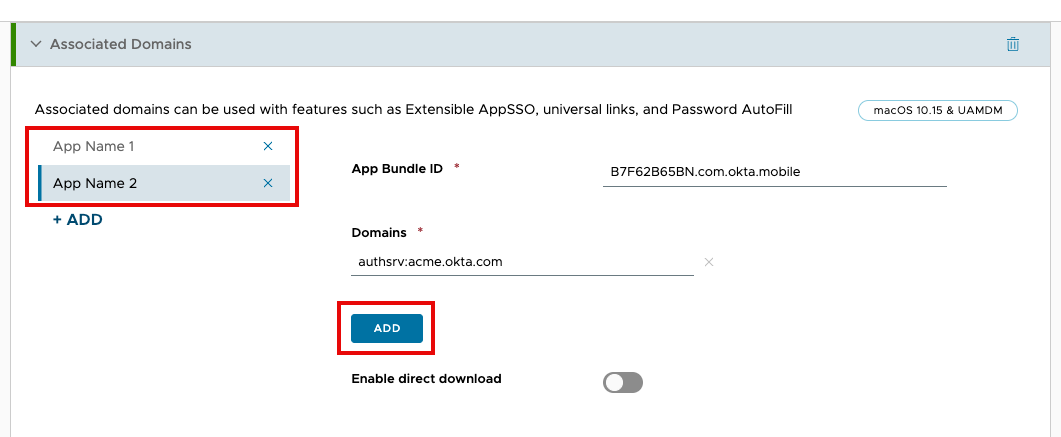
Task: Remove App Name 1 with its X
Action: (267, 146)
